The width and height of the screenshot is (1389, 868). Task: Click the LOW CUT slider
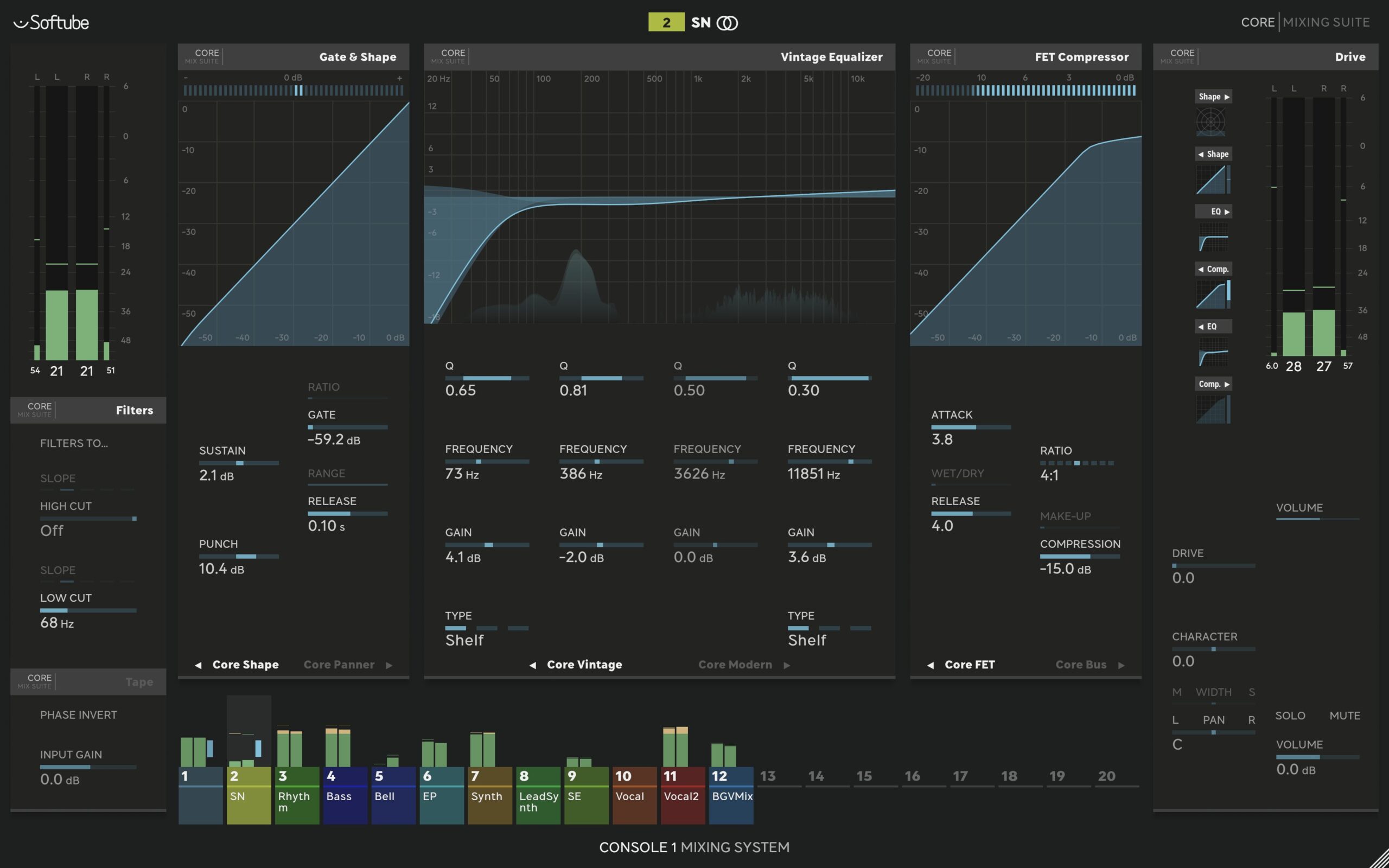88,610
